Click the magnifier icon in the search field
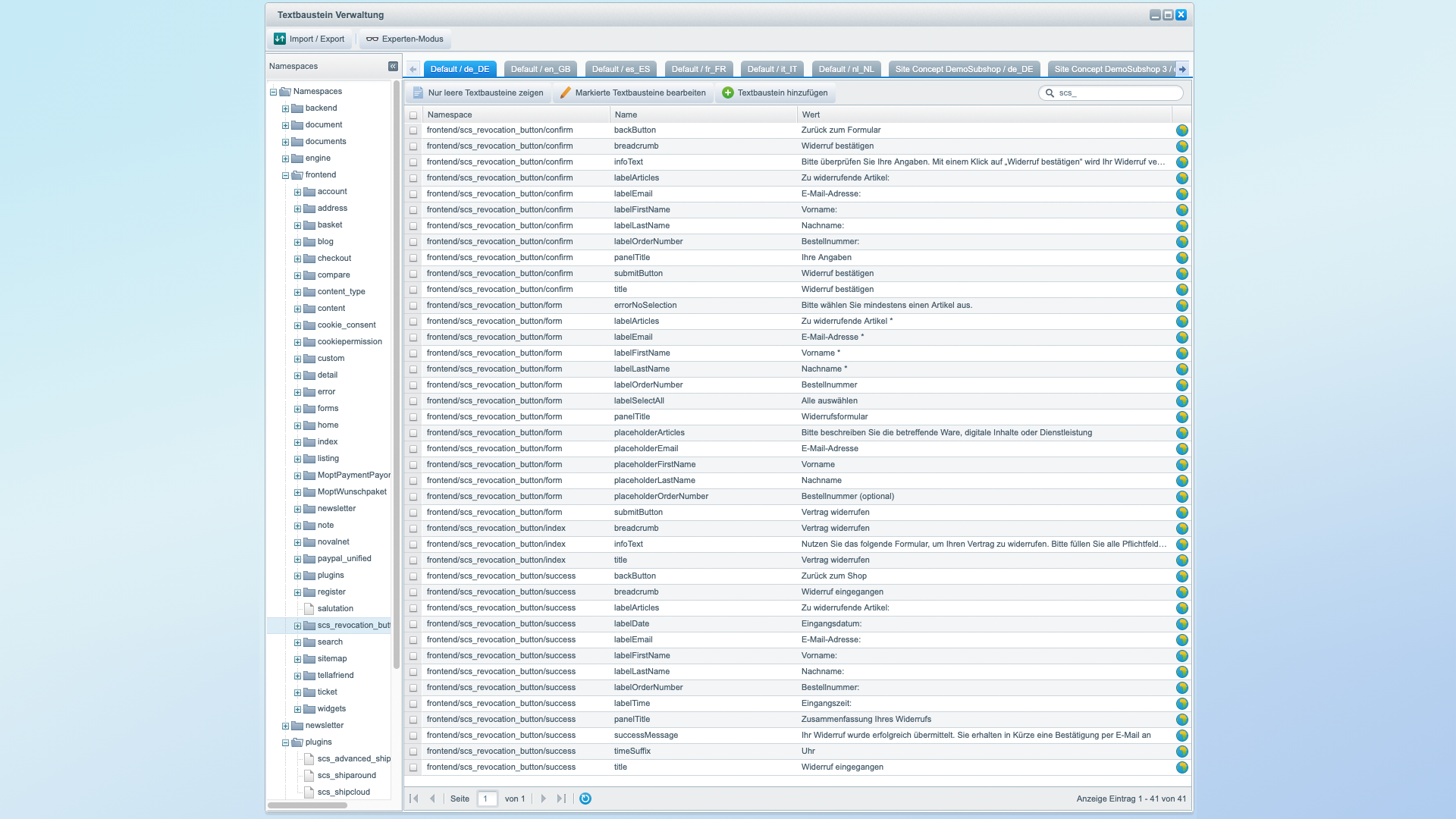The height and width of the screenshot is (819, 1456). (x=1050, y=93)
